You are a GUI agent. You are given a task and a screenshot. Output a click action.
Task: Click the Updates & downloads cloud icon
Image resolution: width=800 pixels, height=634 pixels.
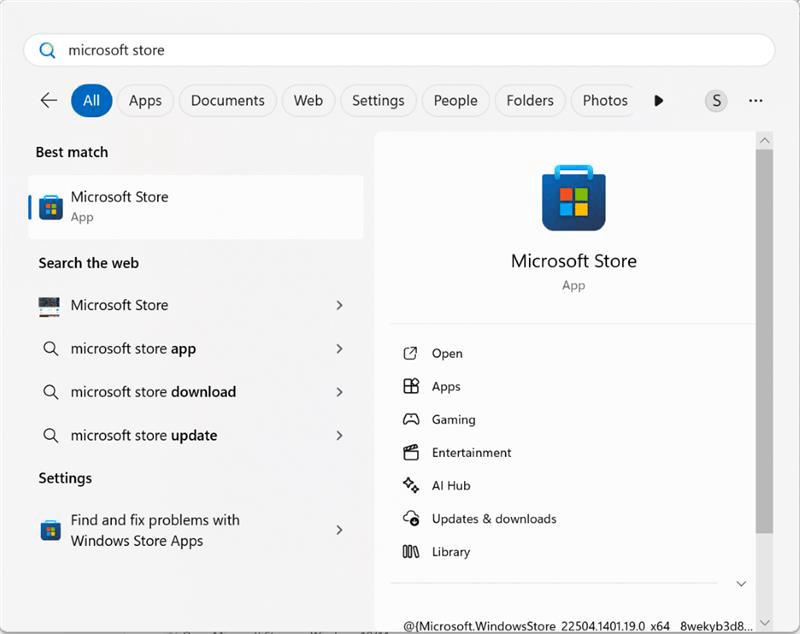pos(411,518)
